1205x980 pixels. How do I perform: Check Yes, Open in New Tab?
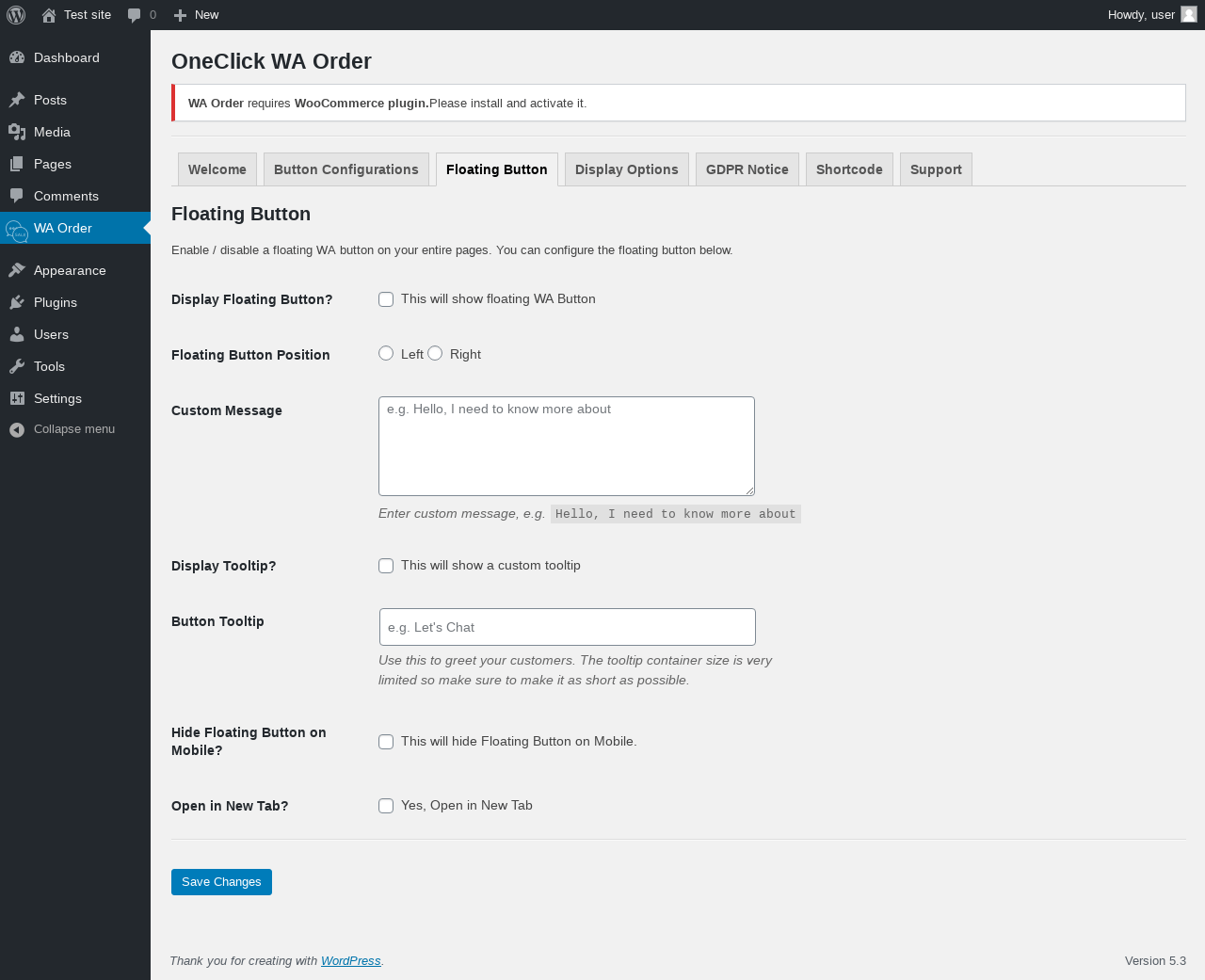pyautogui.click(x=386, y=806)
